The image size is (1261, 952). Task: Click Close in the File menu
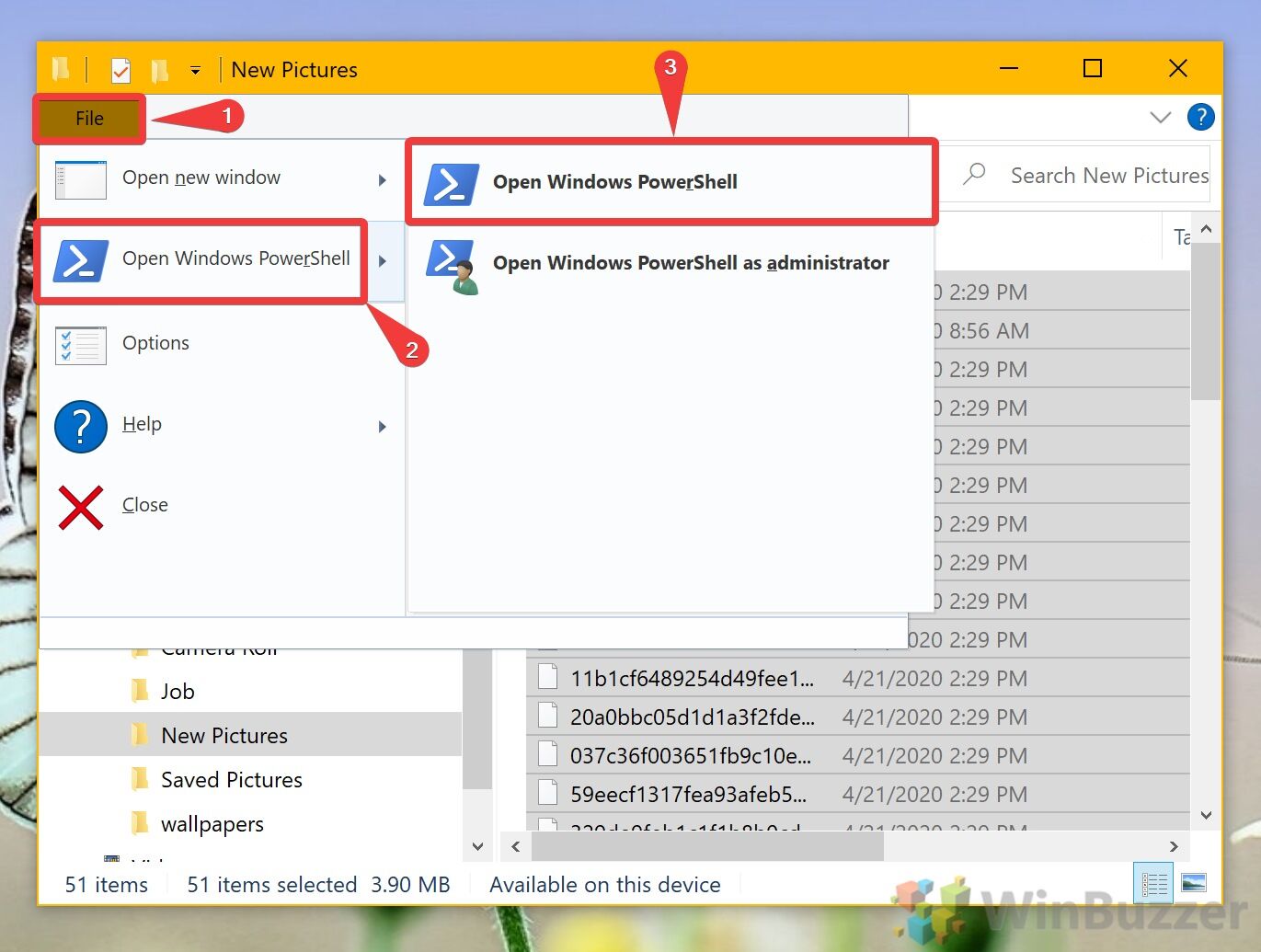222,505
